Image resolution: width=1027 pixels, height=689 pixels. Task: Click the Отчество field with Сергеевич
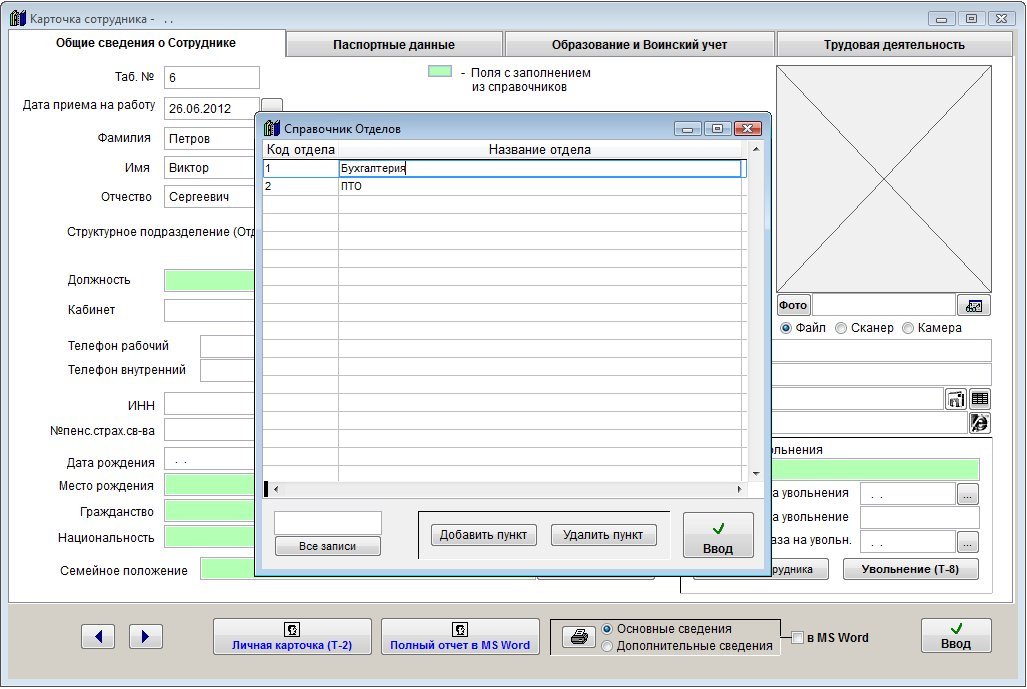[x=210, y=196]
